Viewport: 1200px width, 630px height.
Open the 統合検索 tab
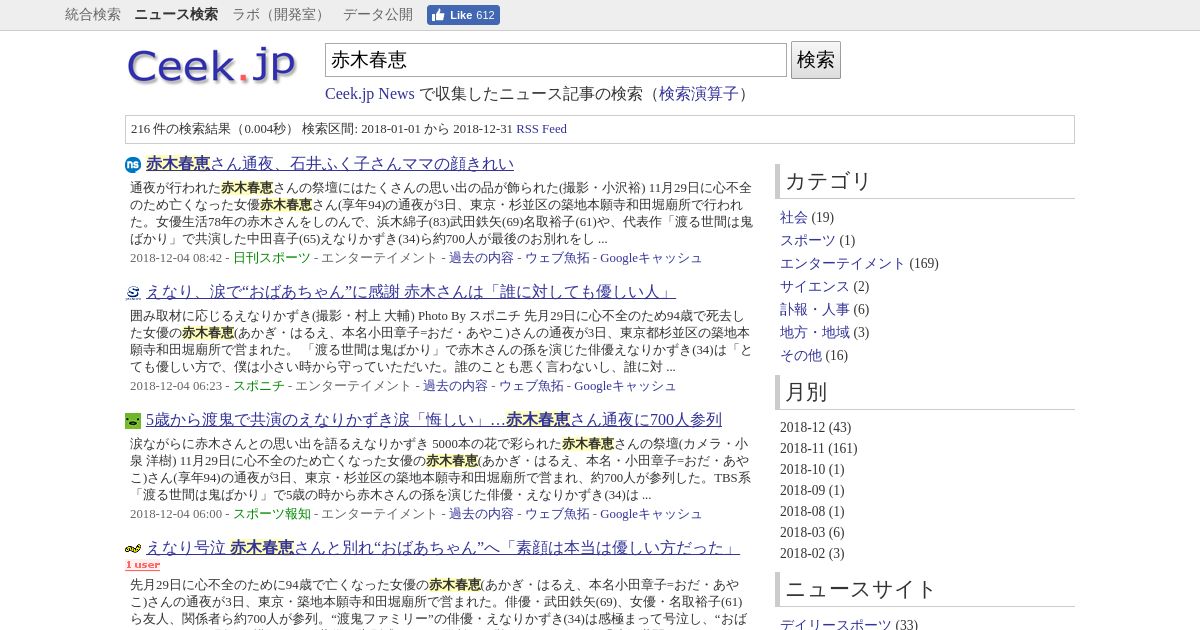point(93,15)
